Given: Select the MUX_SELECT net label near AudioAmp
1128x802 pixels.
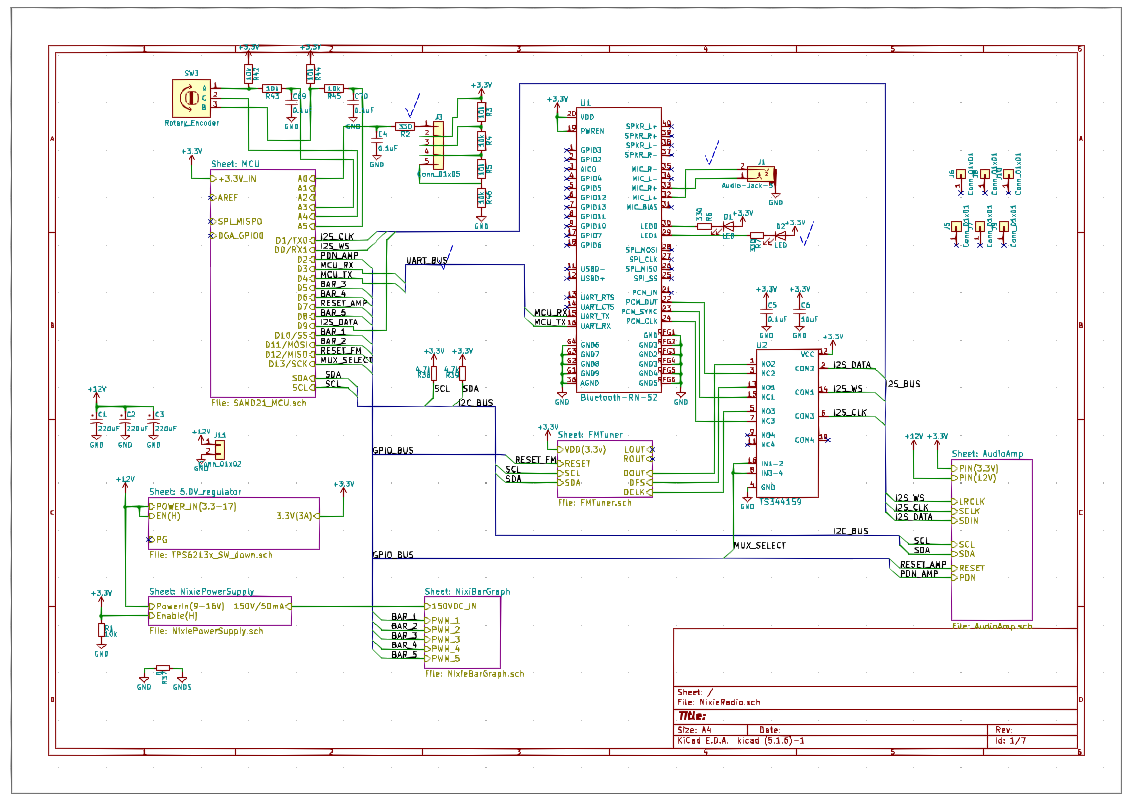Looking at the screenshot, I should [x=759, y=546].
